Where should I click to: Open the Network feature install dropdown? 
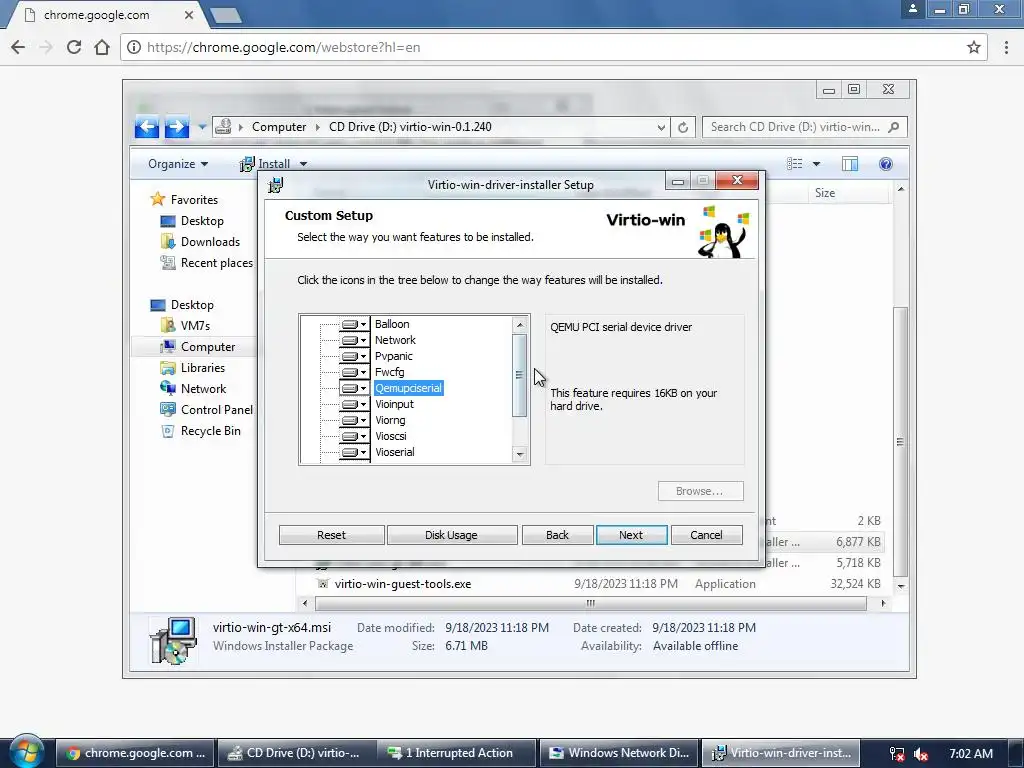pos(354,340)
